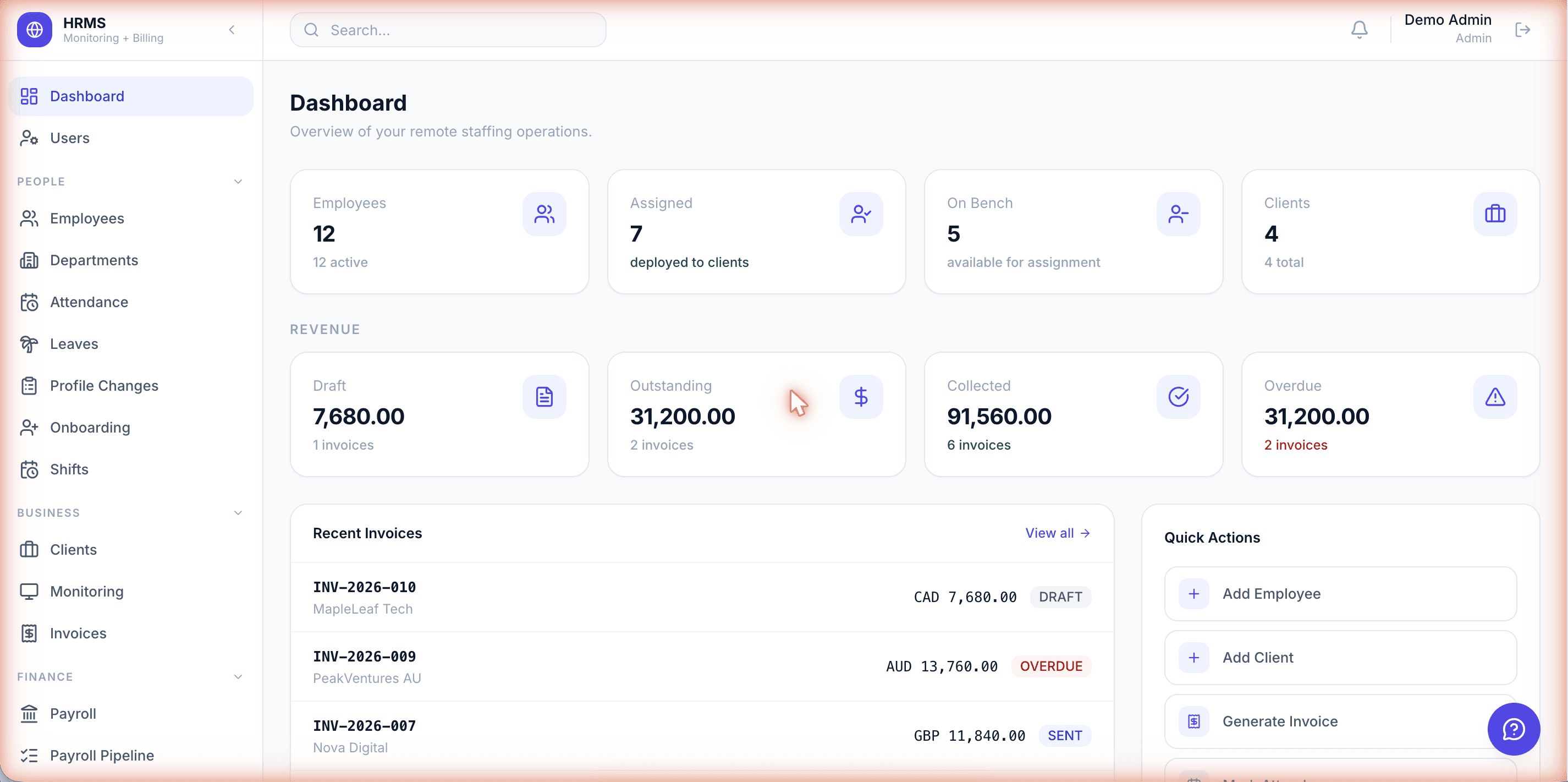Click the Add Employee quick action

(x=1340, y=594)
